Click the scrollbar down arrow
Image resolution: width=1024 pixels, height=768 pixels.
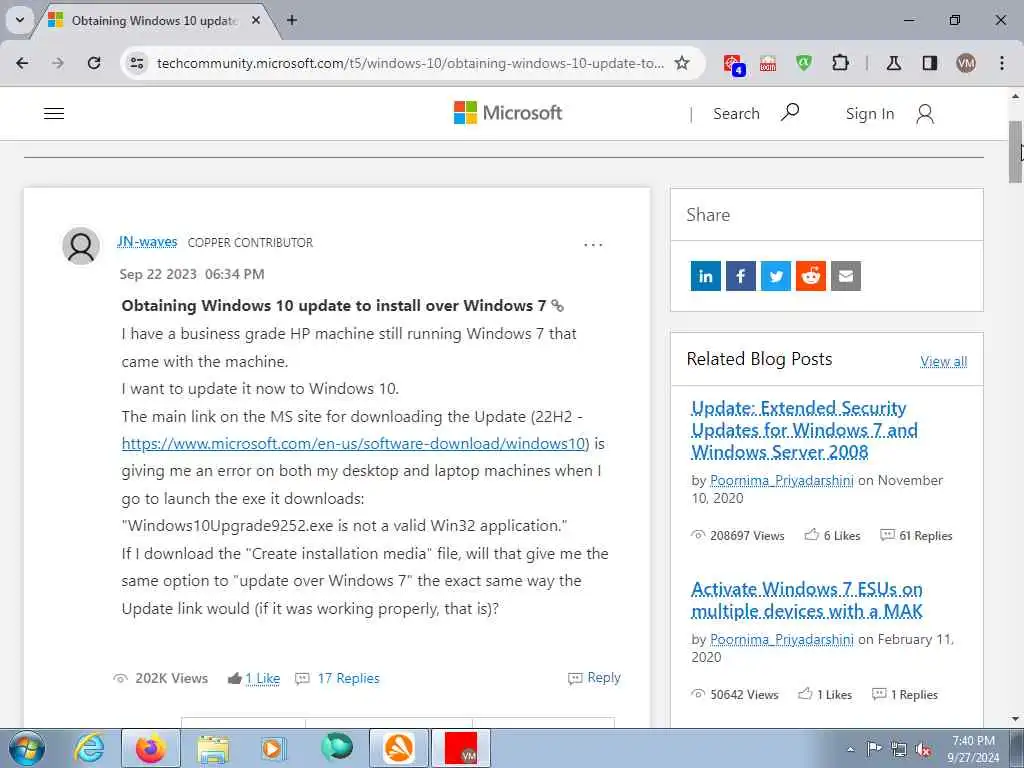click(x=1016, y=719)
